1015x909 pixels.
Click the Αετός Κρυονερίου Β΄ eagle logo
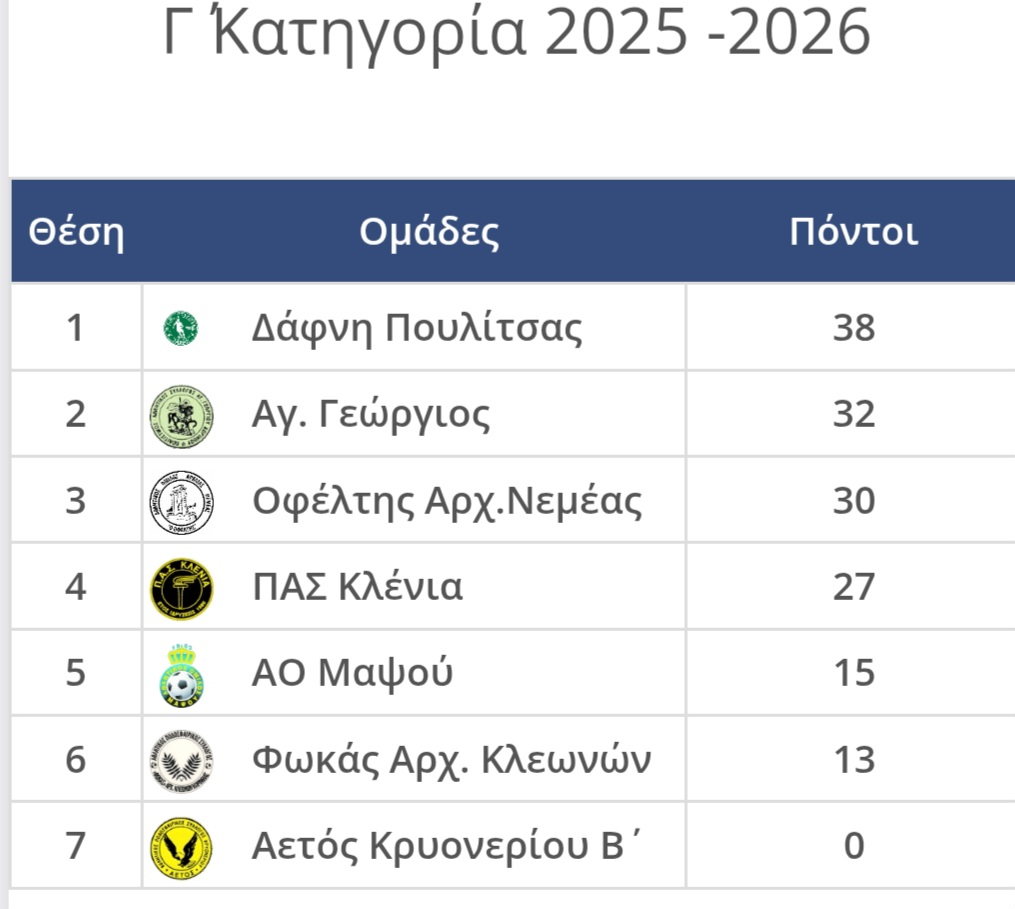point(181,846)
